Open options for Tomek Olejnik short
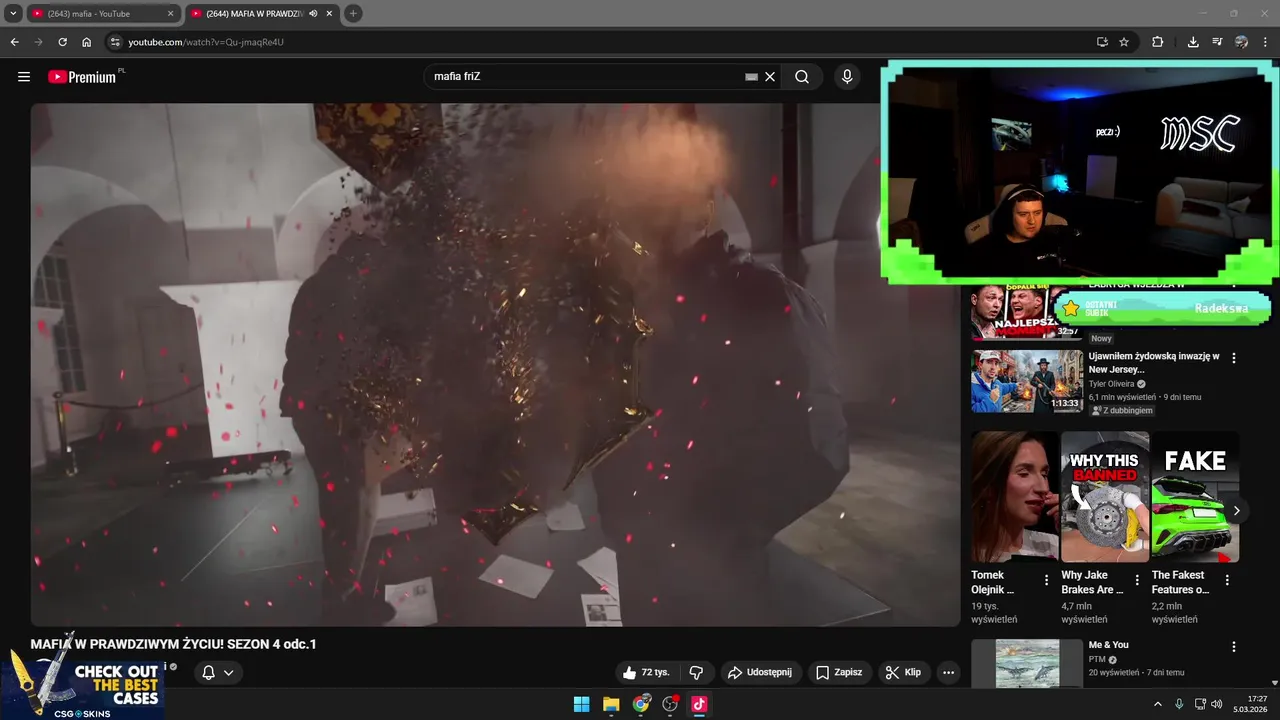 [x=1047, y=580]
